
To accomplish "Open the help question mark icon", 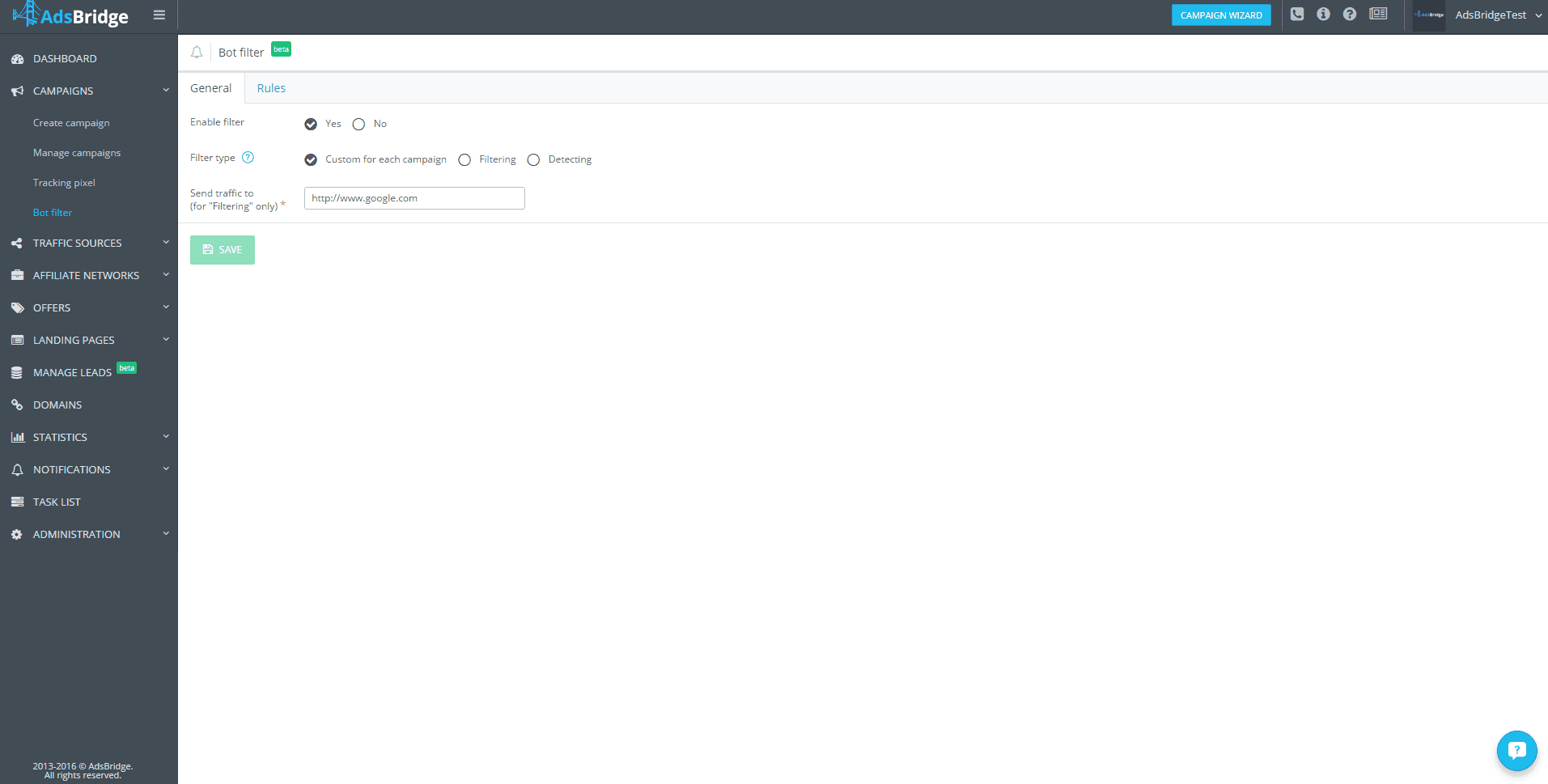I will (x=1350, y=14).
